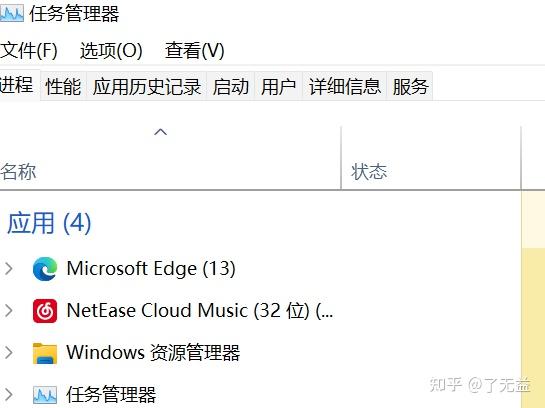This screenshot has width=545, height=408.
Task: Expand the Microsoft Edge process group
Action: [9, 269]
